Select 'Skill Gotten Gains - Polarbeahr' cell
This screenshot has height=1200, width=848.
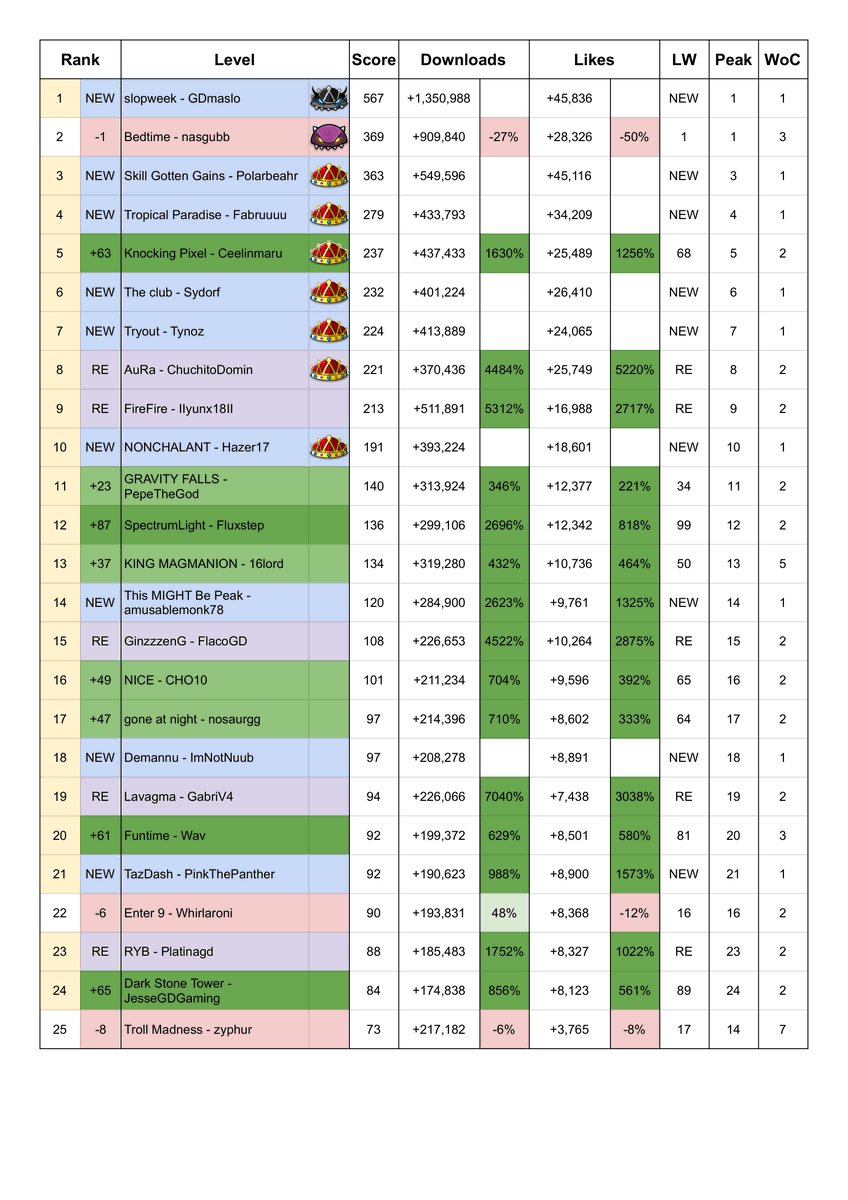point(215,176)
